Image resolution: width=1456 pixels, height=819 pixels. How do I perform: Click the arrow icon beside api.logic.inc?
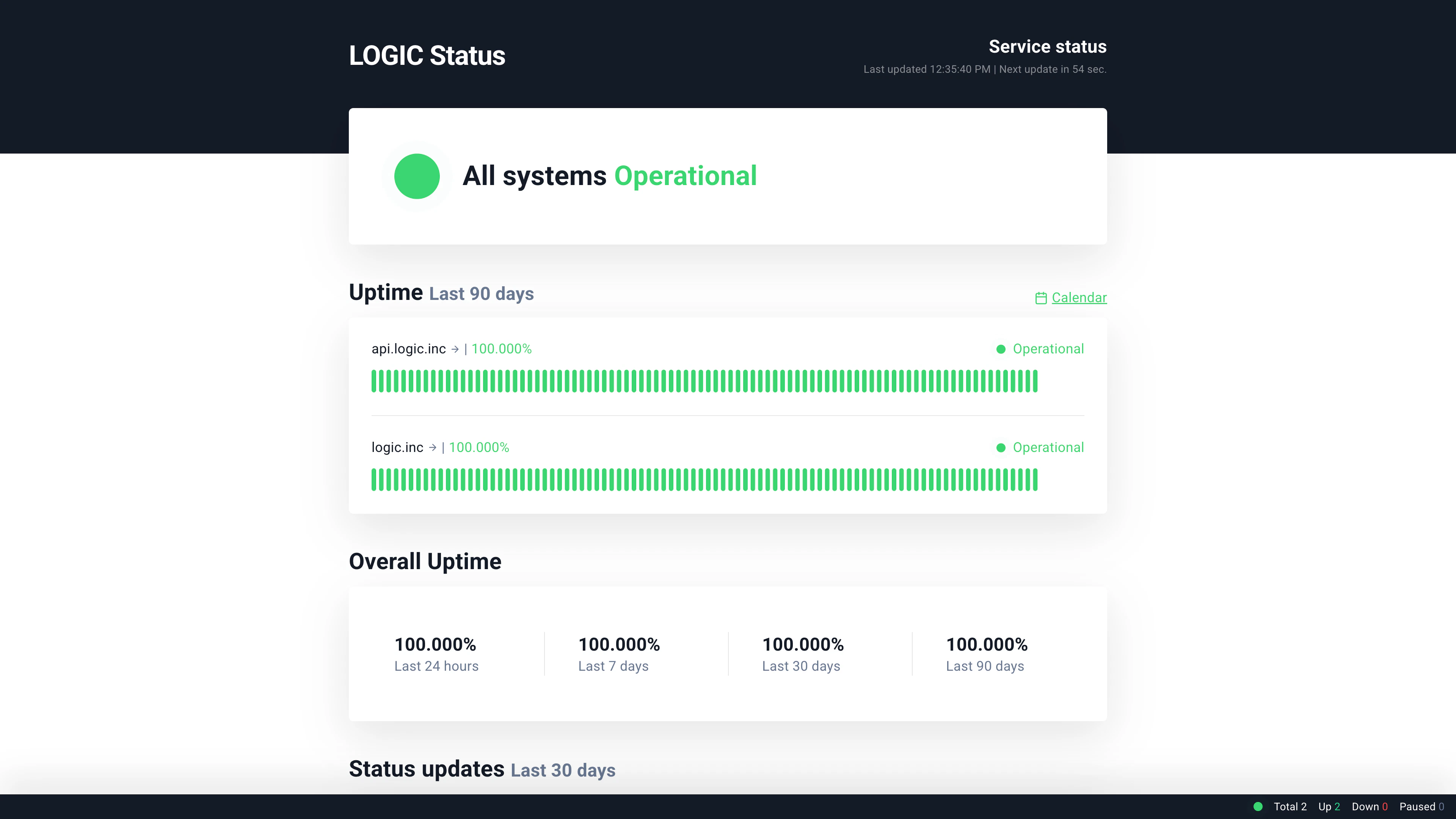coord(455,349)
